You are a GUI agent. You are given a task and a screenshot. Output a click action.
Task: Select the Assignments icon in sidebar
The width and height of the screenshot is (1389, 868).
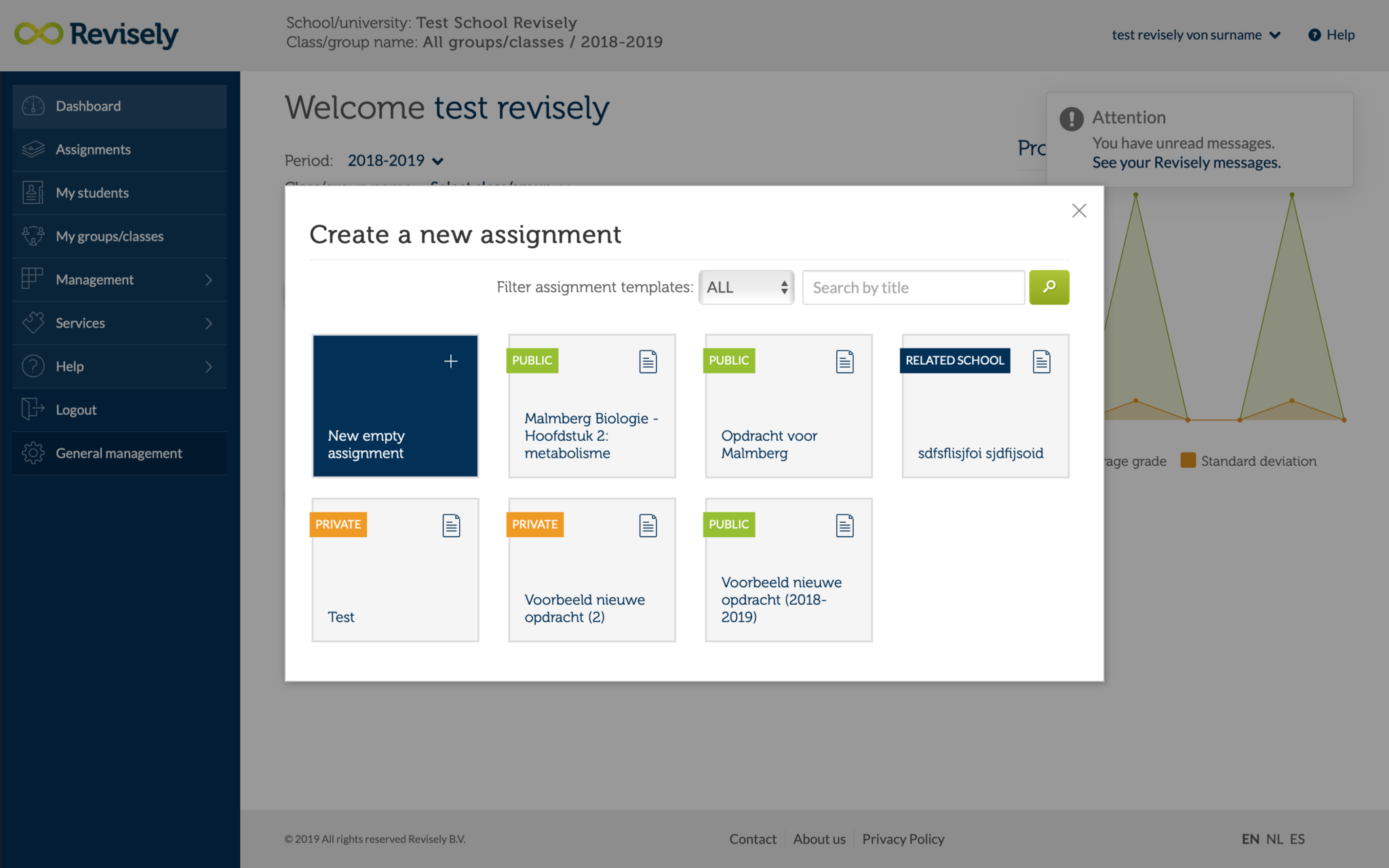(32, 149)
